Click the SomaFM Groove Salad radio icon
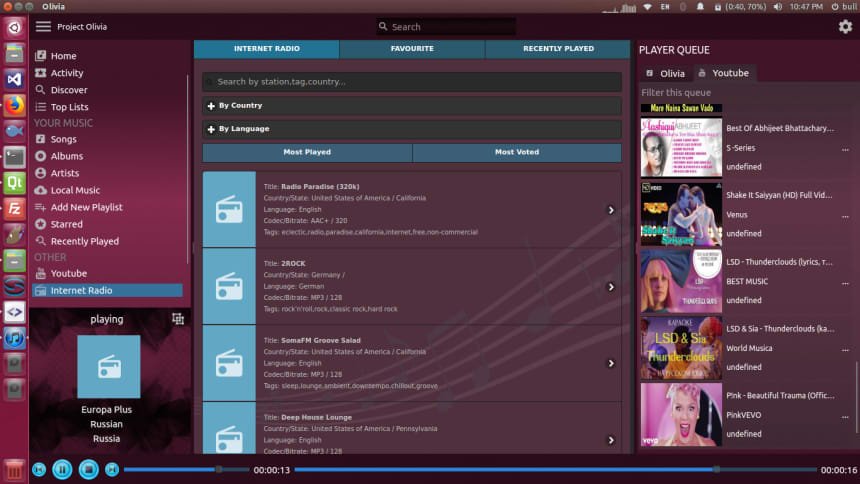 [x=229, y=363]
